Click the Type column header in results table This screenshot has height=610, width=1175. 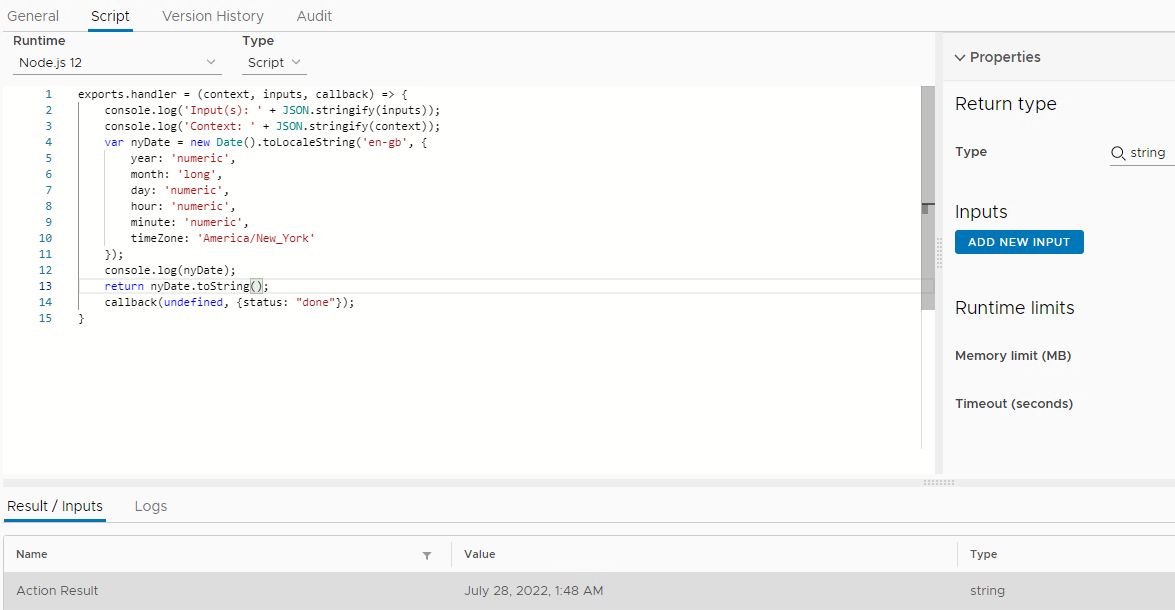(x=983, y=554)
